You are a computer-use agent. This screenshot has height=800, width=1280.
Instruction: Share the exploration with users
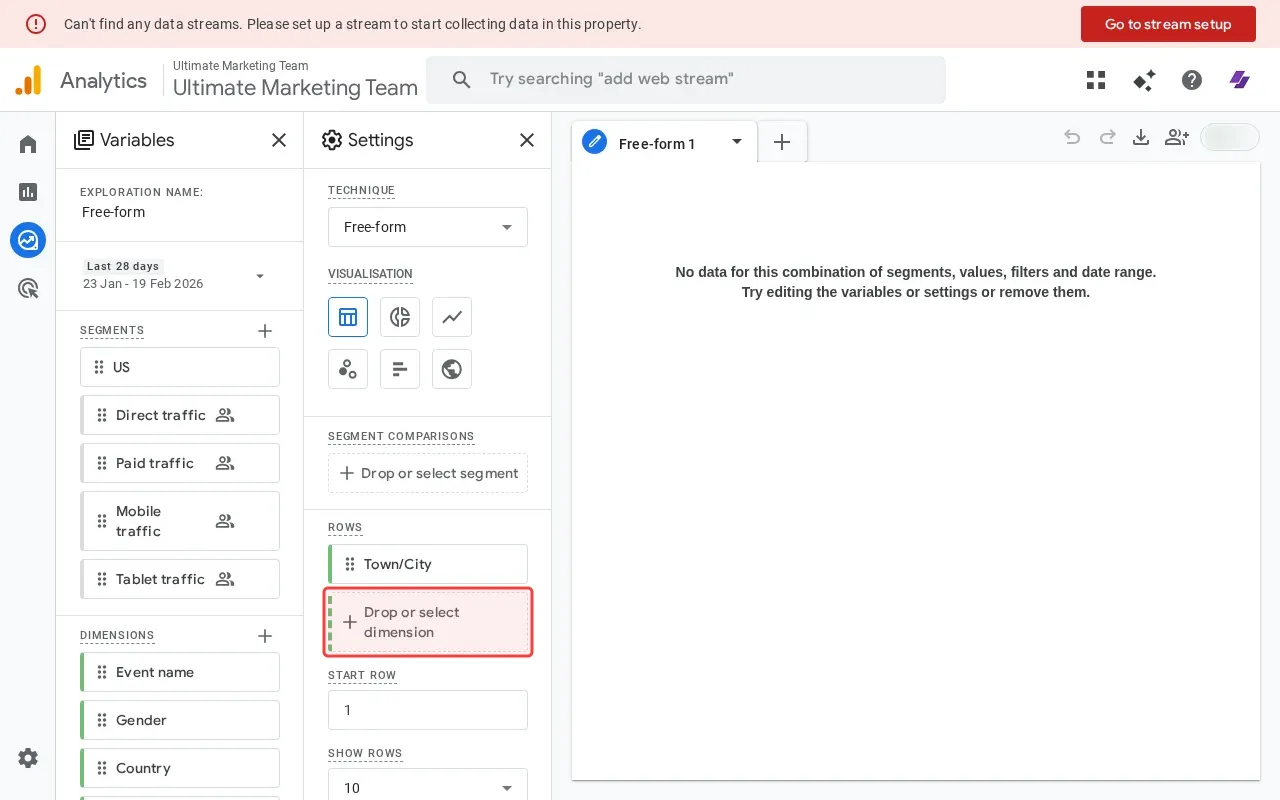coord(1177,137)
